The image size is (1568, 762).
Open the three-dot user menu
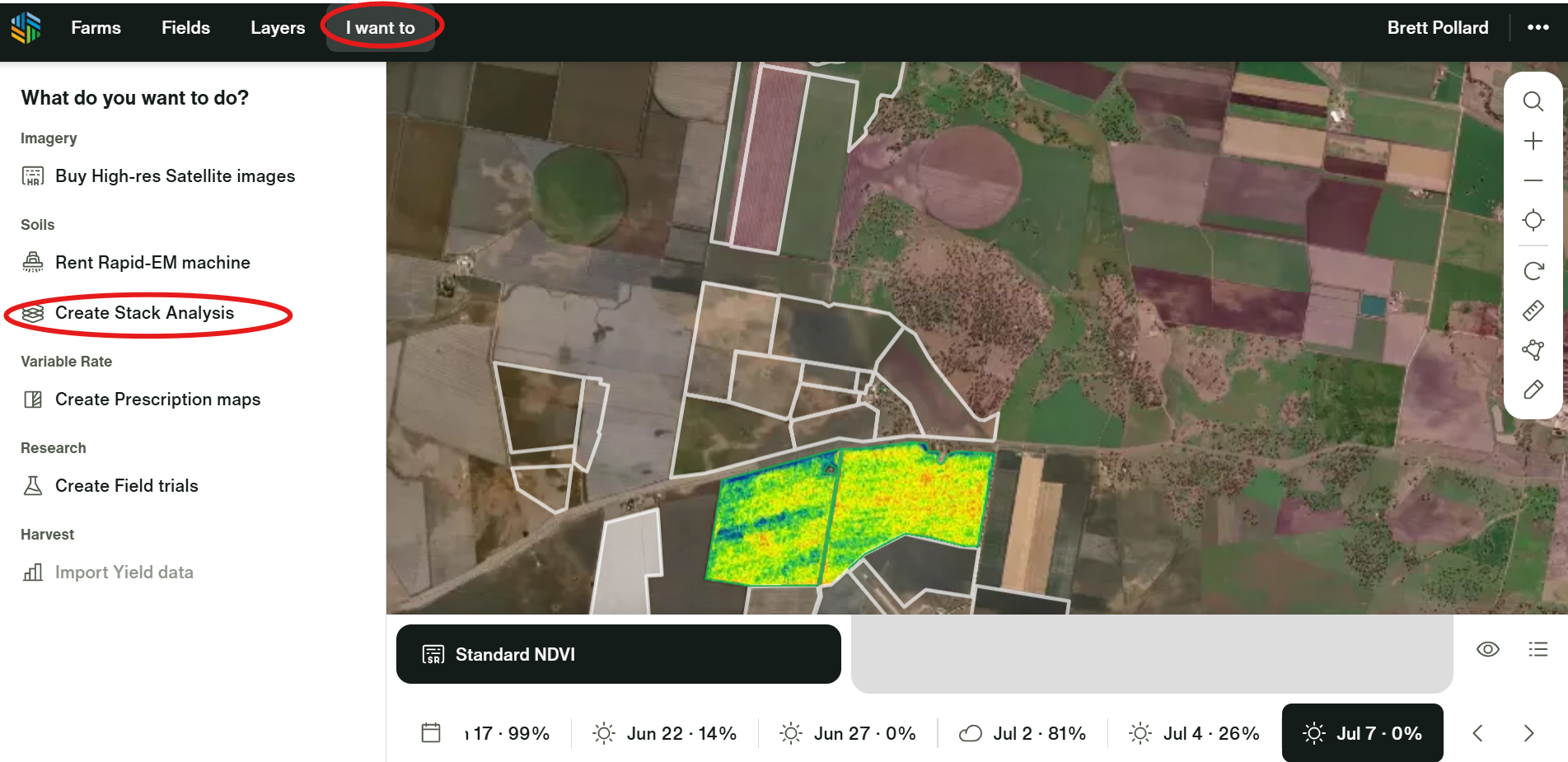(x=1538, y=27)
